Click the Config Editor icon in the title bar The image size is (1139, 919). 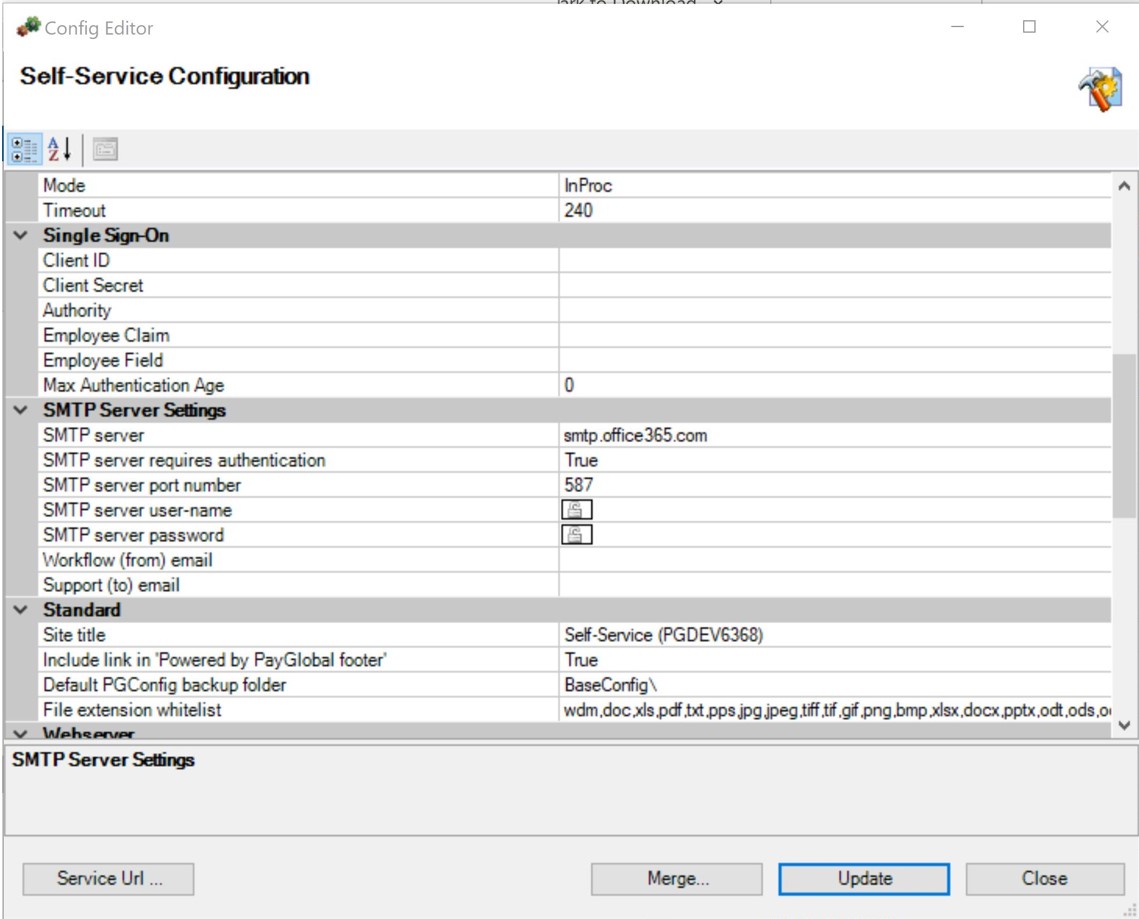[26, 27]
